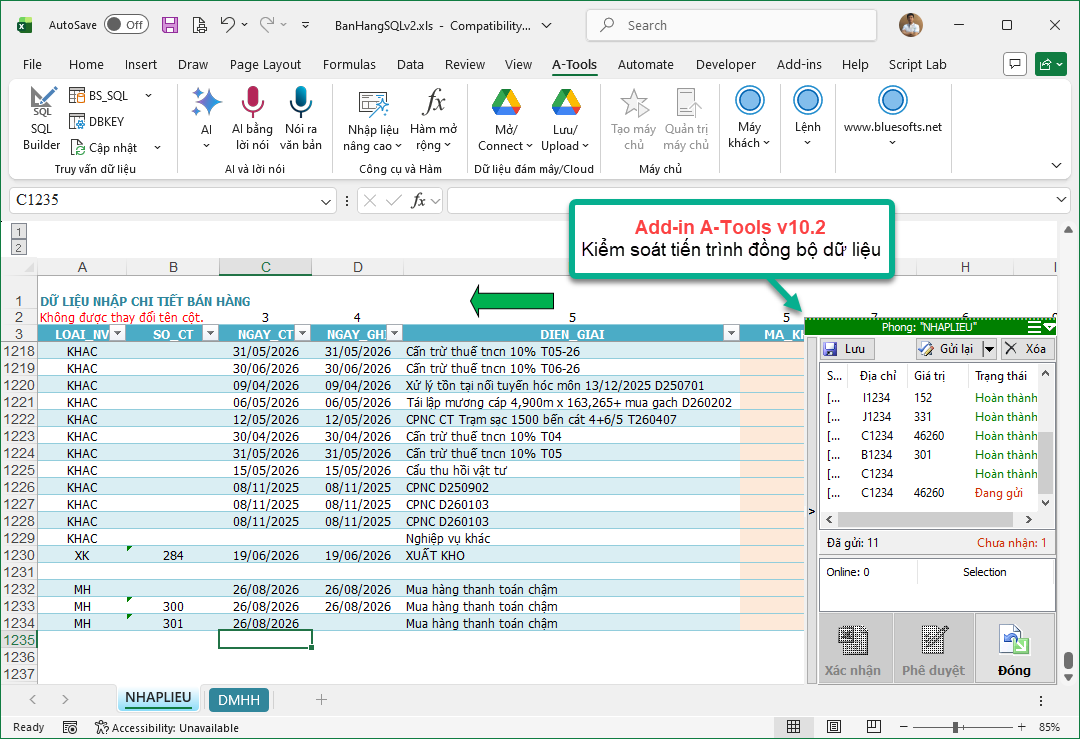Expand the formula bar
Image resolution: width=1080 pixels, height=739 pixels.
point(1061,200)
